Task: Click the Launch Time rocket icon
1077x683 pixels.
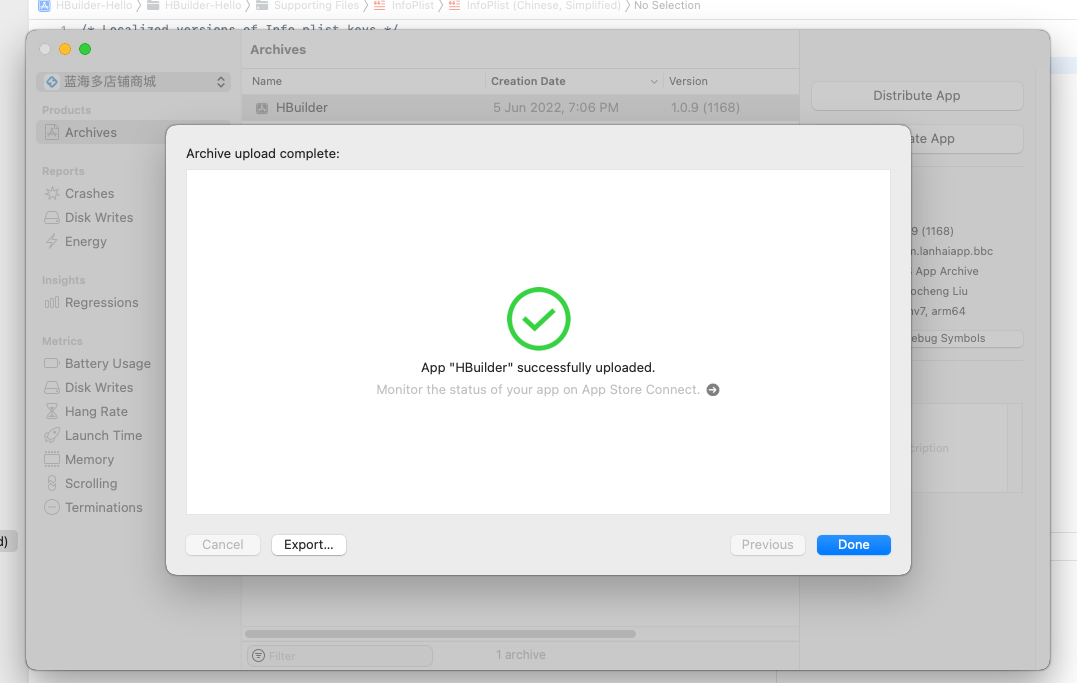Action: pos(52,436)
